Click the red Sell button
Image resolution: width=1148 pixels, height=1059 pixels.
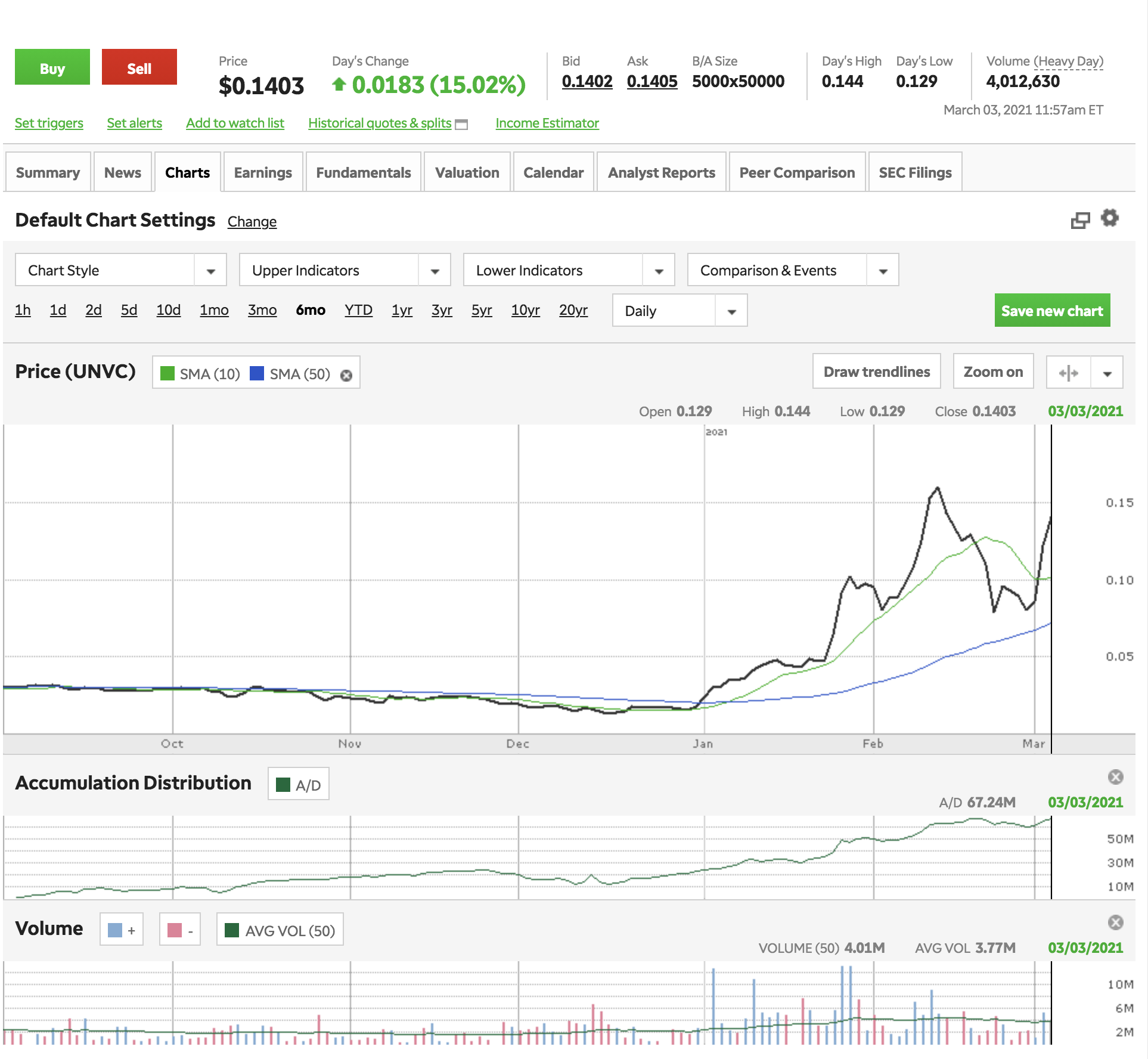pyautogui.click(x=139, y=67)
